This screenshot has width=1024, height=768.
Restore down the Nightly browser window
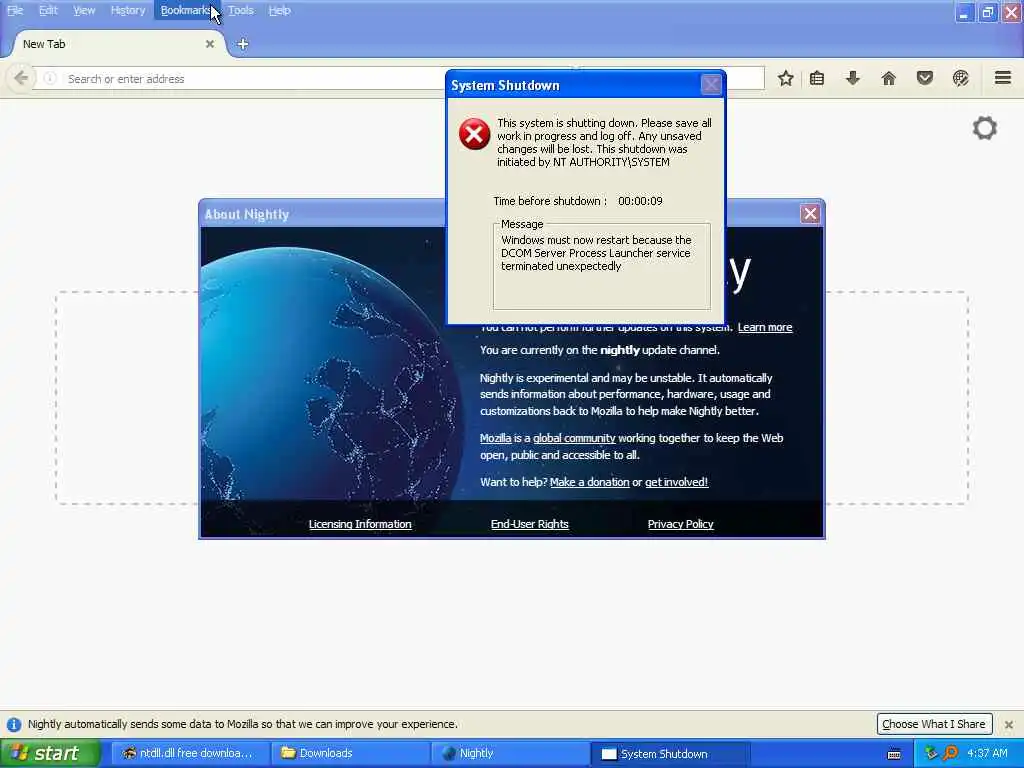(987, 12)
